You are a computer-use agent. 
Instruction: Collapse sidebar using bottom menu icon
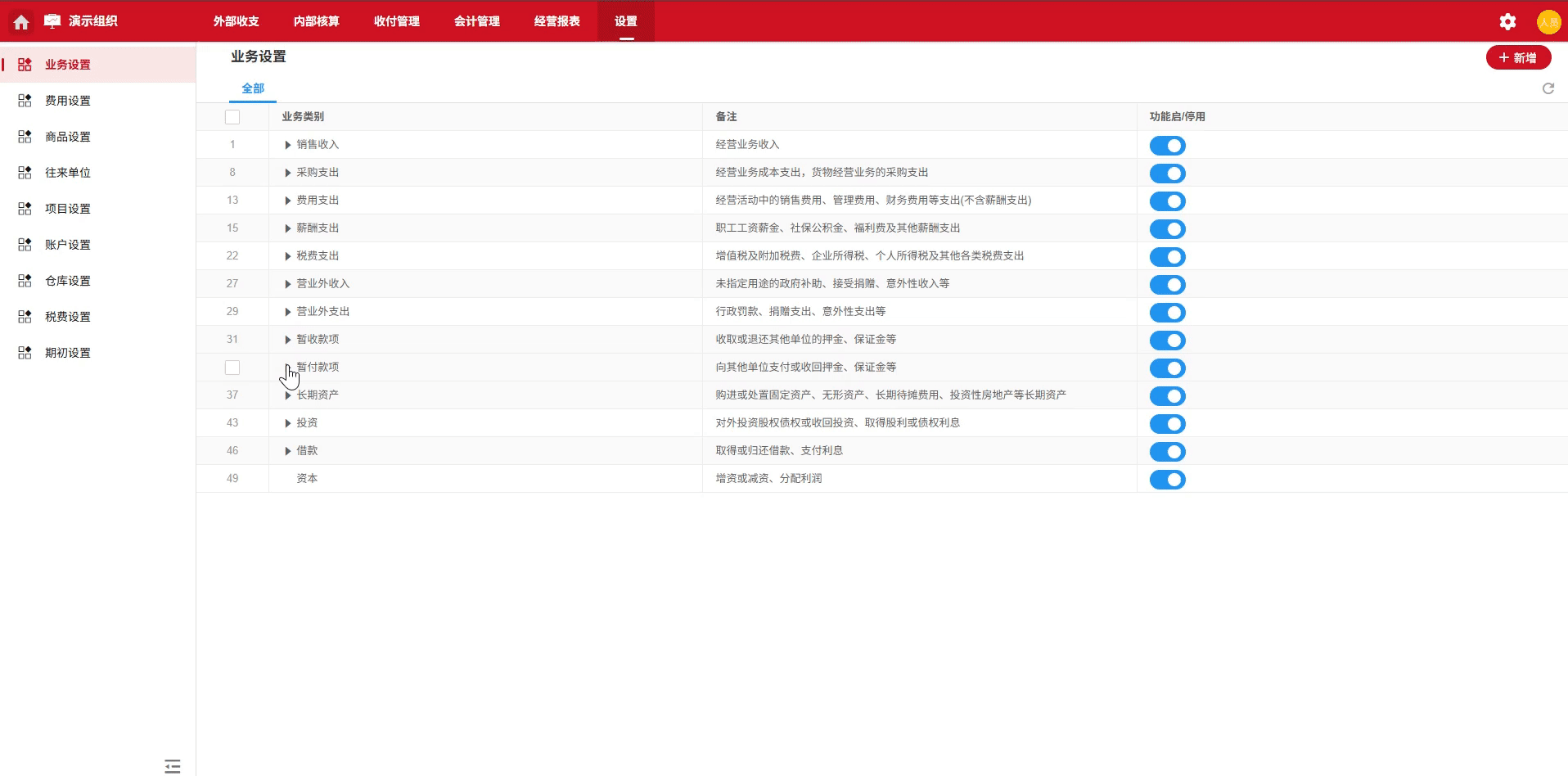click(x=172, y=766)
